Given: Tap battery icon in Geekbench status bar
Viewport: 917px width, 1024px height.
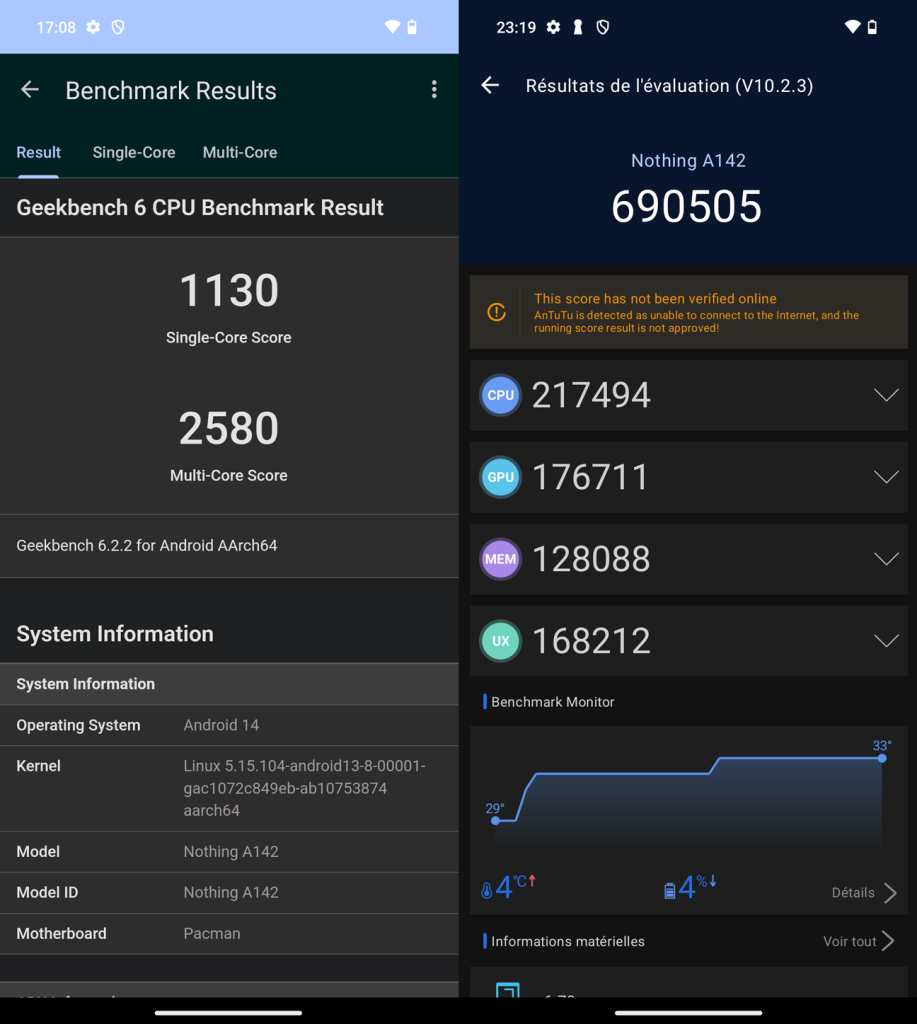Looking at the screenshot, I should click(412, 27).
